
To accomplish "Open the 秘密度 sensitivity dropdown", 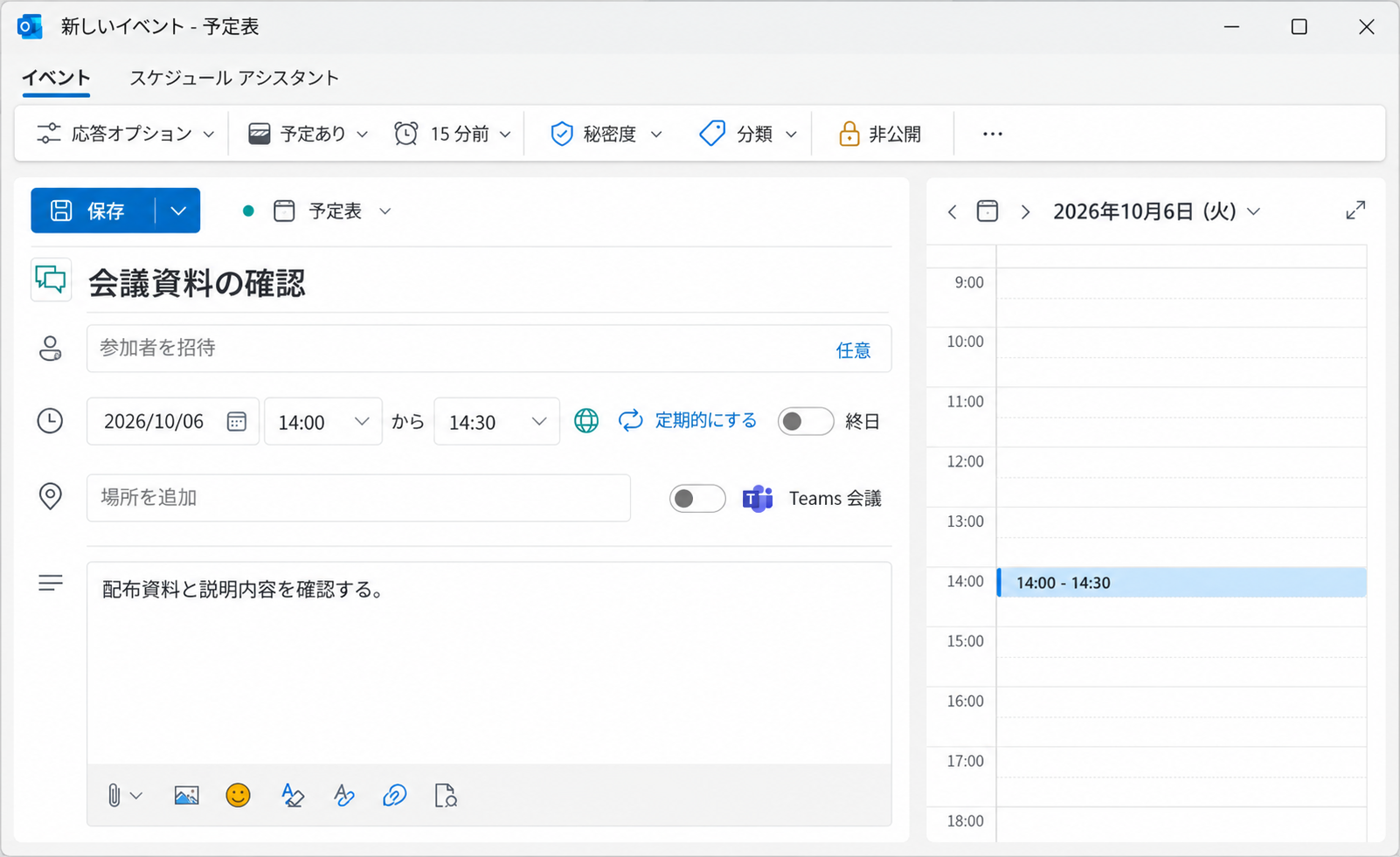I will click(606, 134).
